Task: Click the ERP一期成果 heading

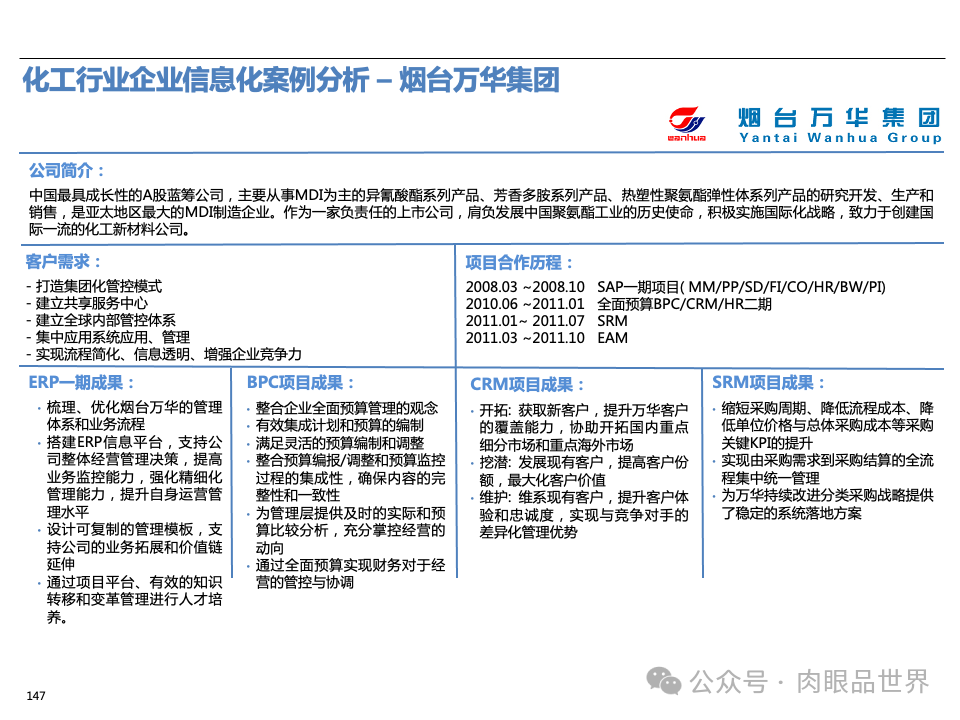Action: tap(81, 383)
